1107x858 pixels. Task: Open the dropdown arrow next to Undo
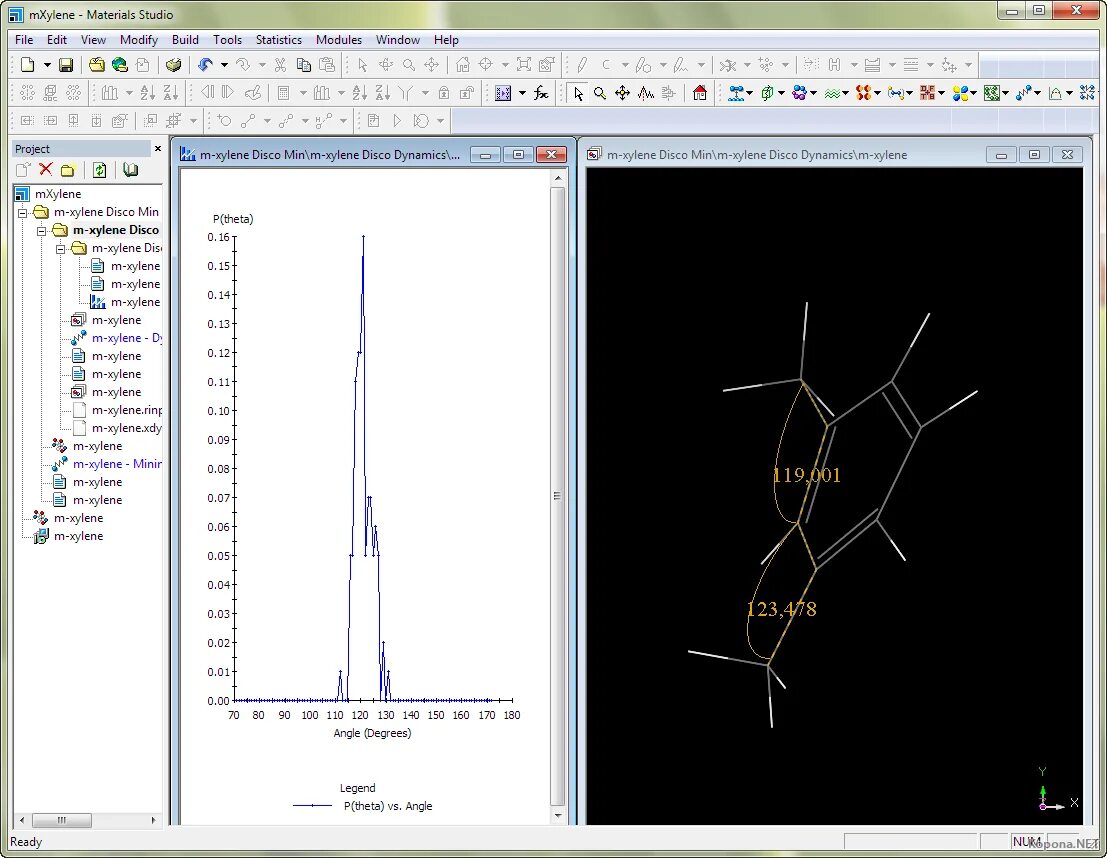[224, 65]
